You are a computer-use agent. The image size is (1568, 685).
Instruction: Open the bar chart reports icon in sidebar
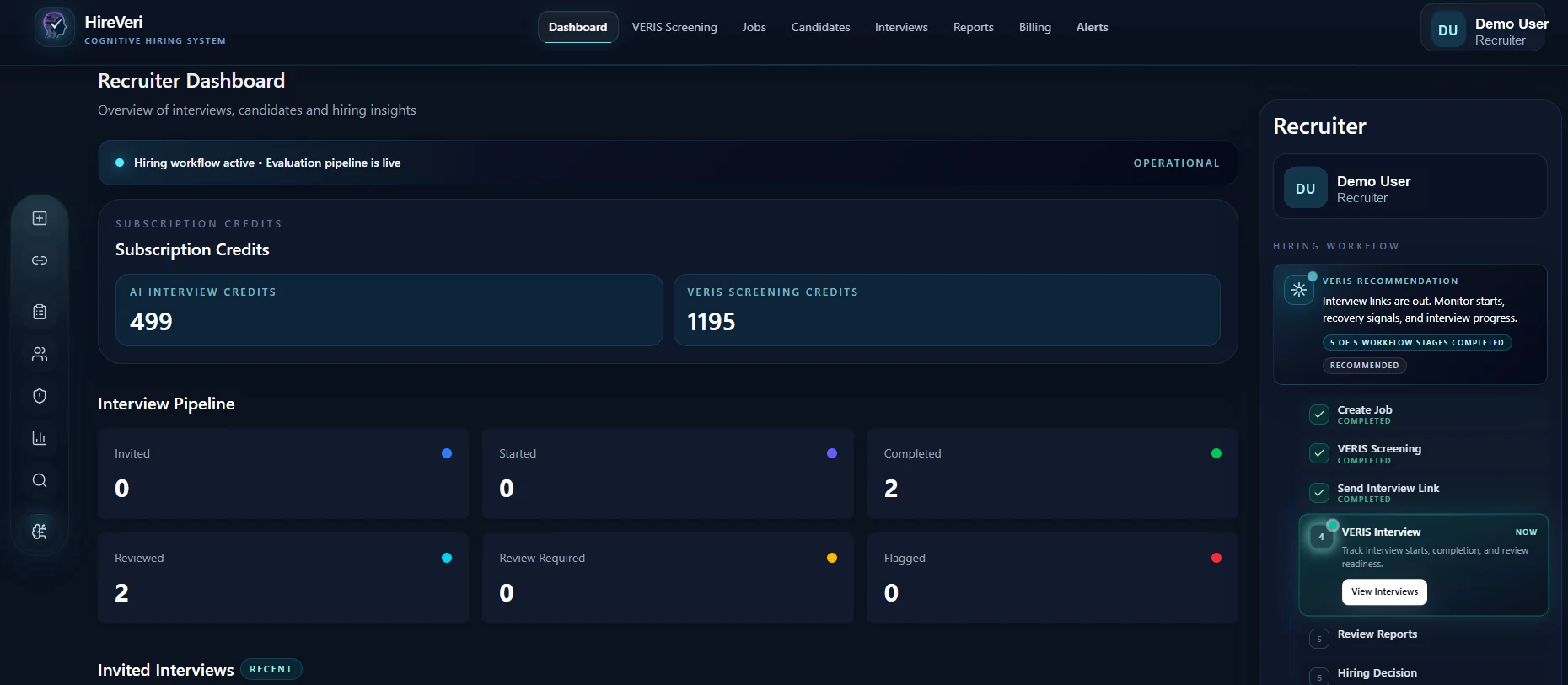(40, 438)
